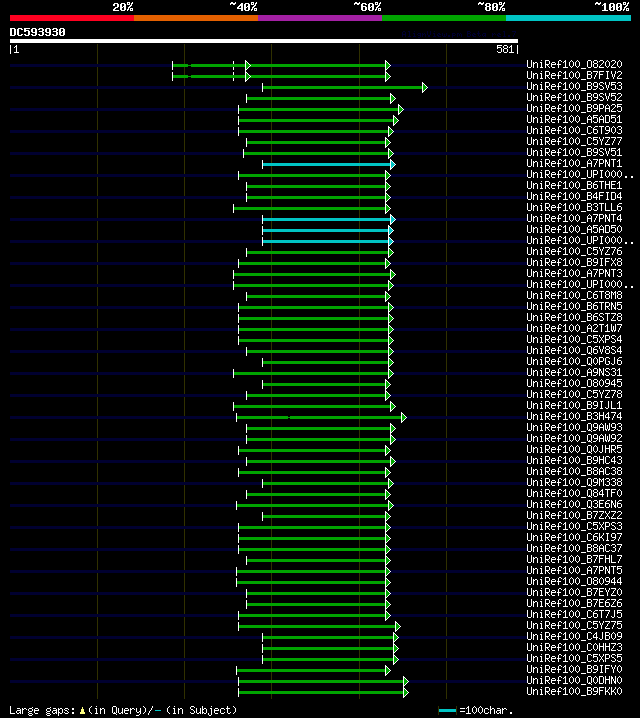The image size is (640, 718).
Task: Open hit UniRef100_Q84TF0
Action: 574,493
